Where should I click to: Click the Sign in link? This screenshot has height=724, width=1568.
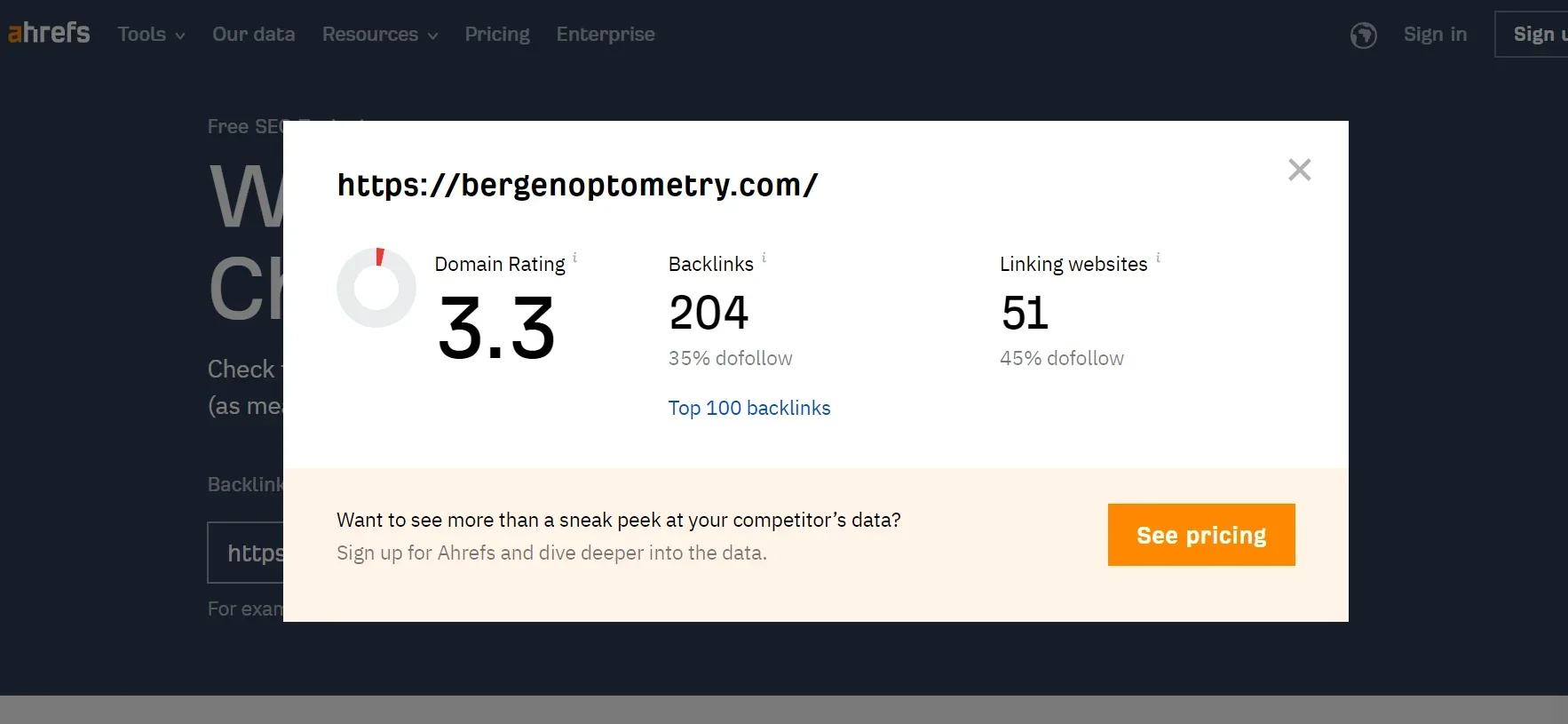tap(1434, 35)
